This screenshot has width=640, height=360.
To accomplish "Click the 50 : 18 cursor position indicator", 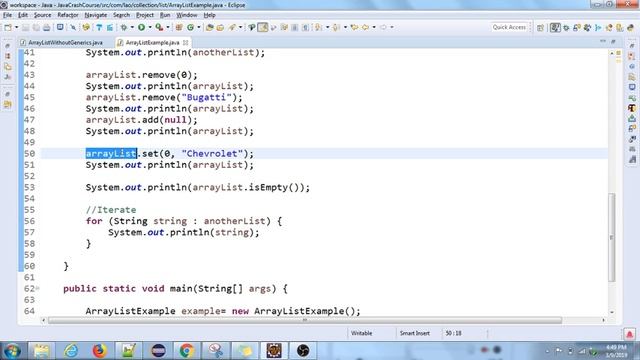I will [453, 333].
